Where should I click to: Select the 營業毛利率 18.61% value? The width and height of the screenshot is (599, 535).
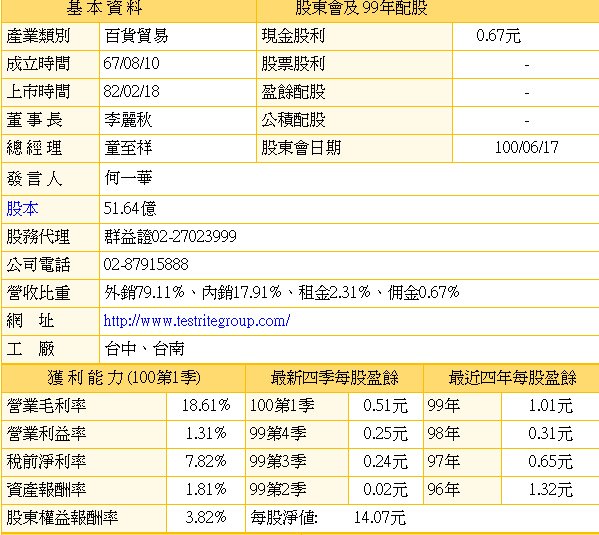206,405
